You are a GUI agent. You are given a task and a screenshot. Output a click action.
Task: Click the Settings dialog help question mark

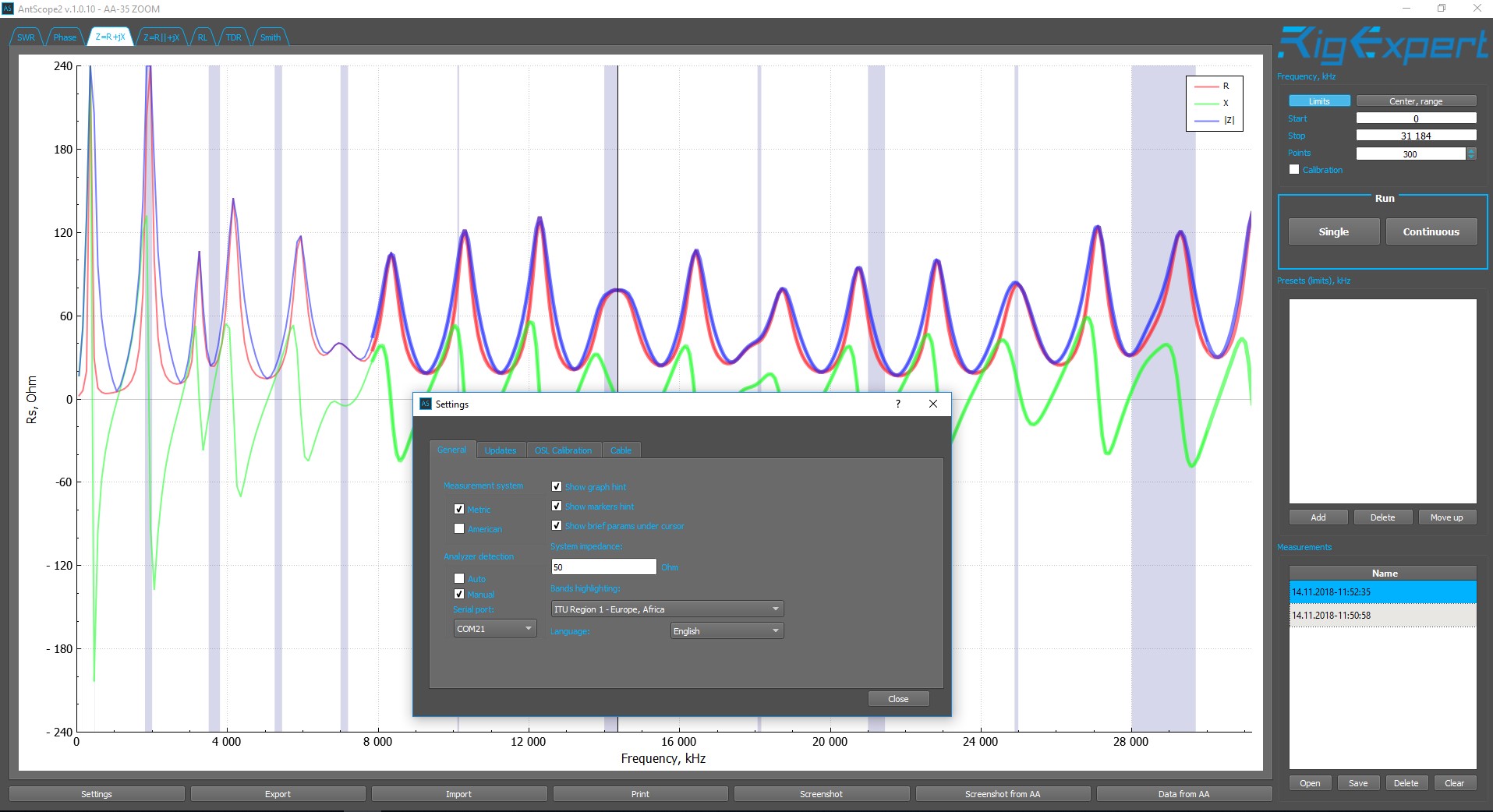tap(897, 404)
